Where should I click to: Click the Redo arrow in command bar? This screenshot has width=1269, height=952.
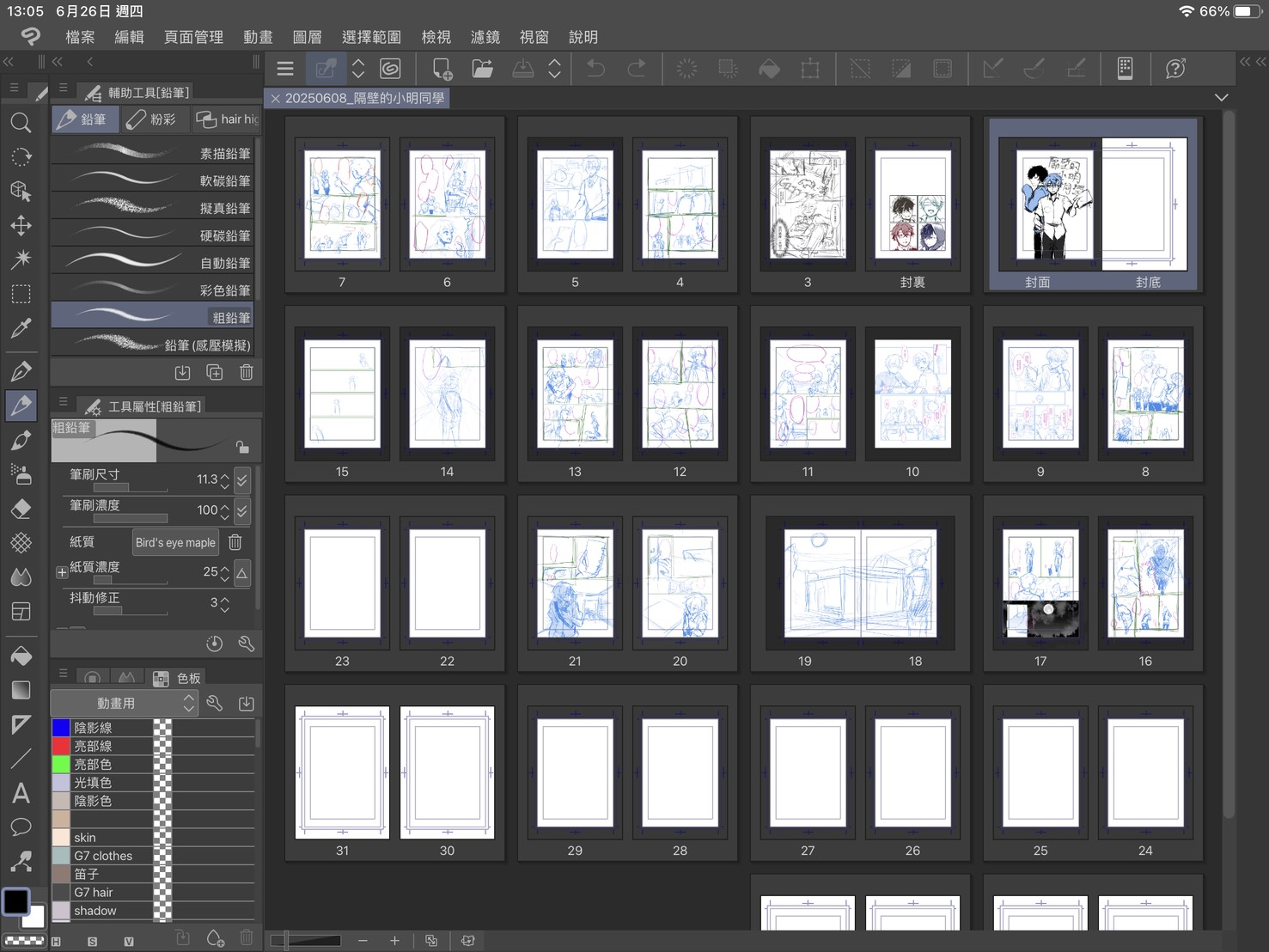[x=637, y=69]
